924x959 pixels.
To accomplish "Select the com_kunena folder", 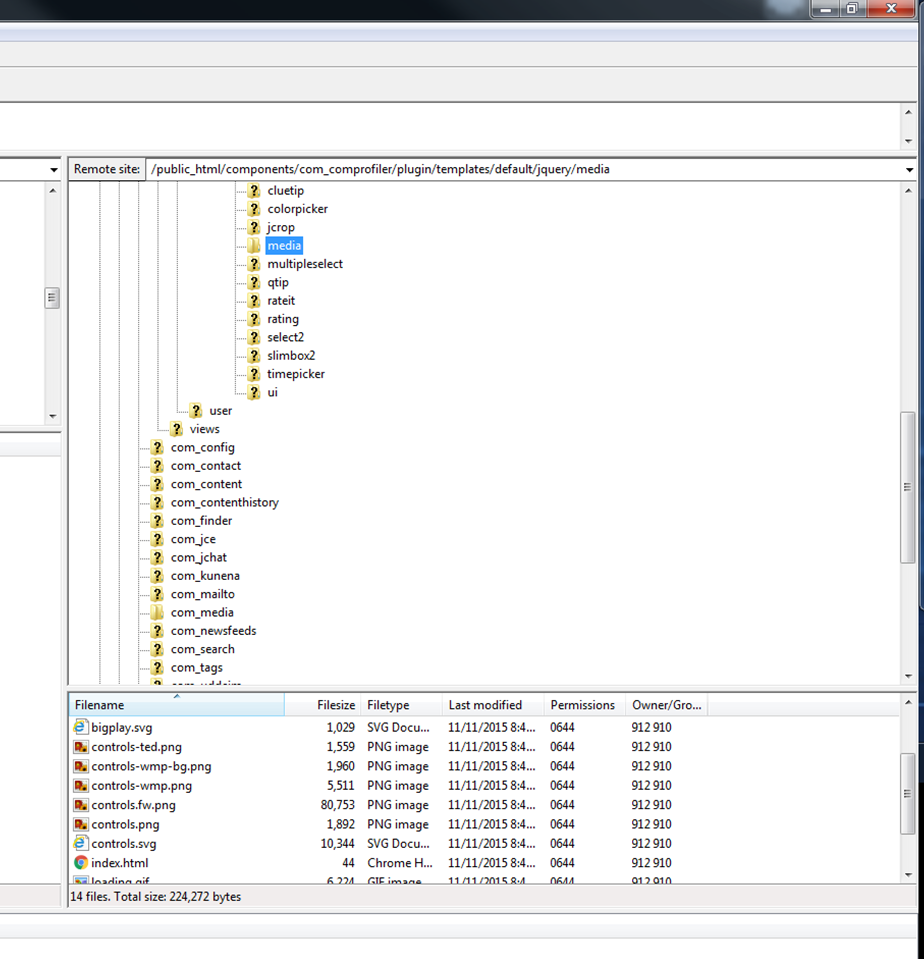I will pyautogui.click(x=205, y=576).
